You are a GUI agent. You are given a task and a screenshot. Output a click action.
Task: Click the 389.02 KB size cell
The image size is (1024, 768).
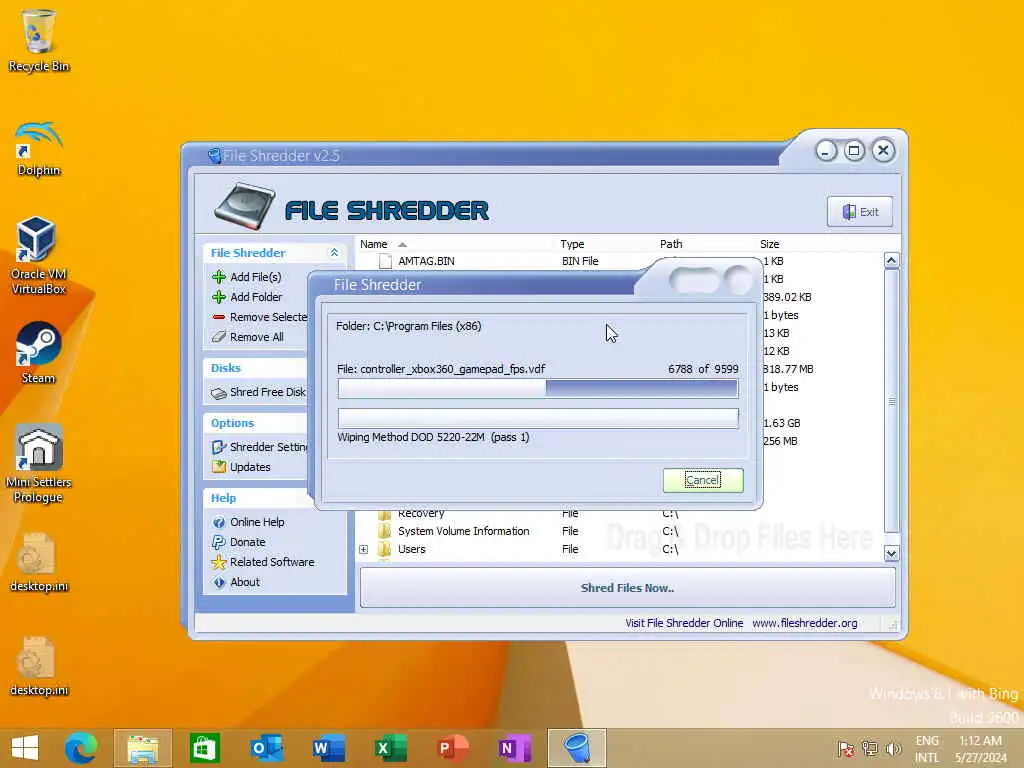pos(787,297)
